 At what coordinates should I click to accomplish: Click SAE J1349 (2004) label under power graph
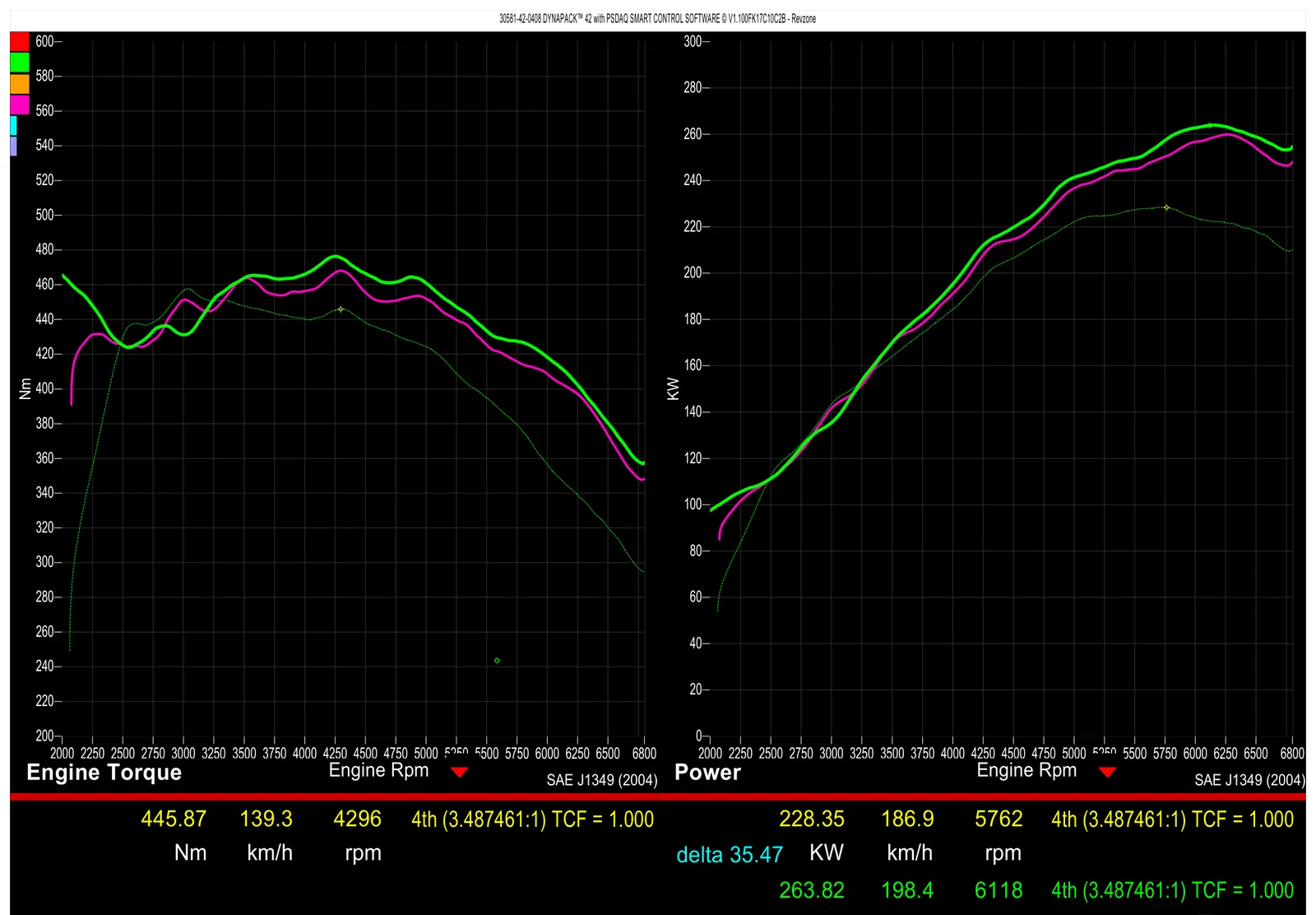click(x=1250, y=780)
